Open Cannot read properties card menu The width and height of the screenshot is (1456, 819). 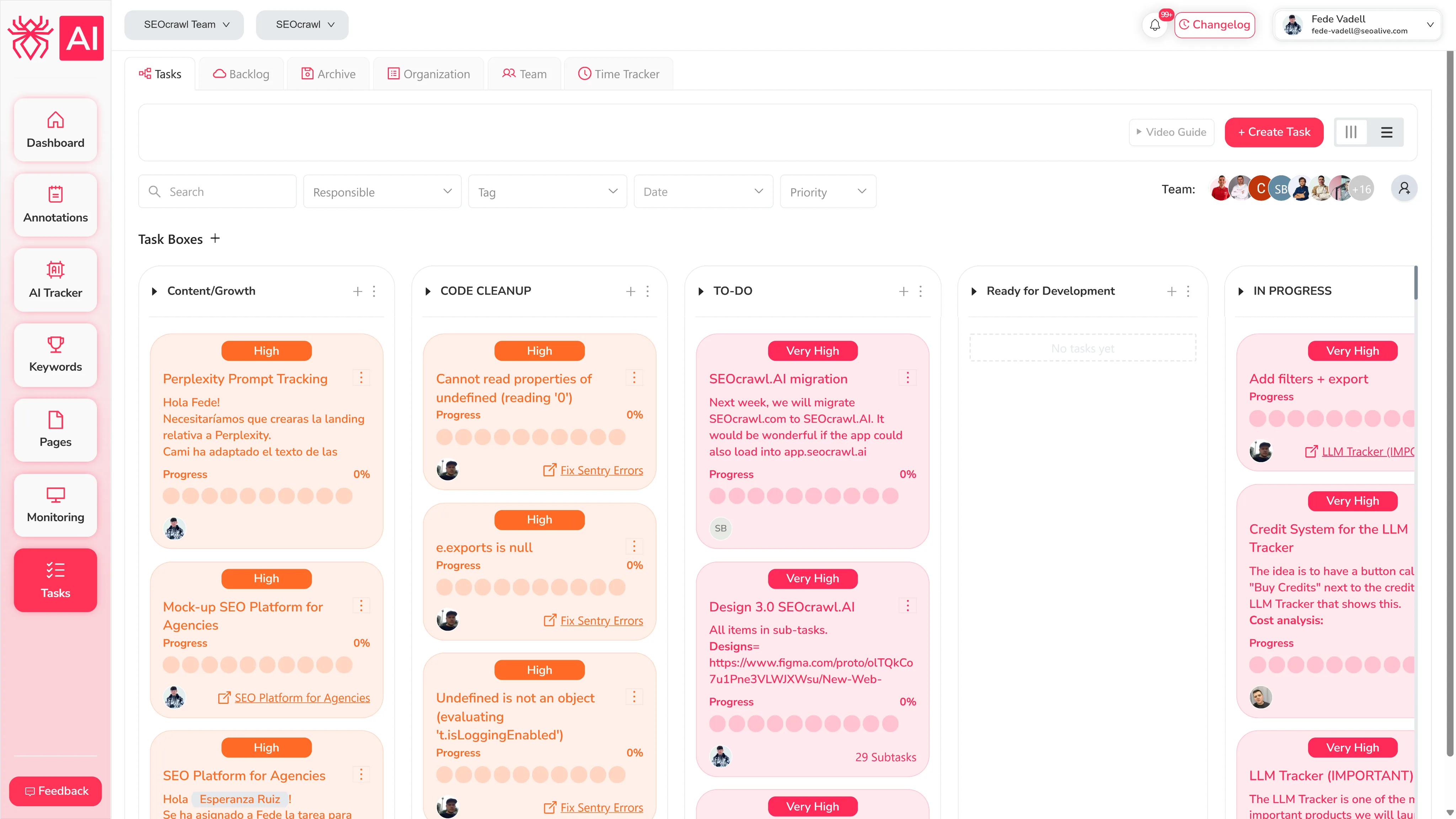(634, 378)
